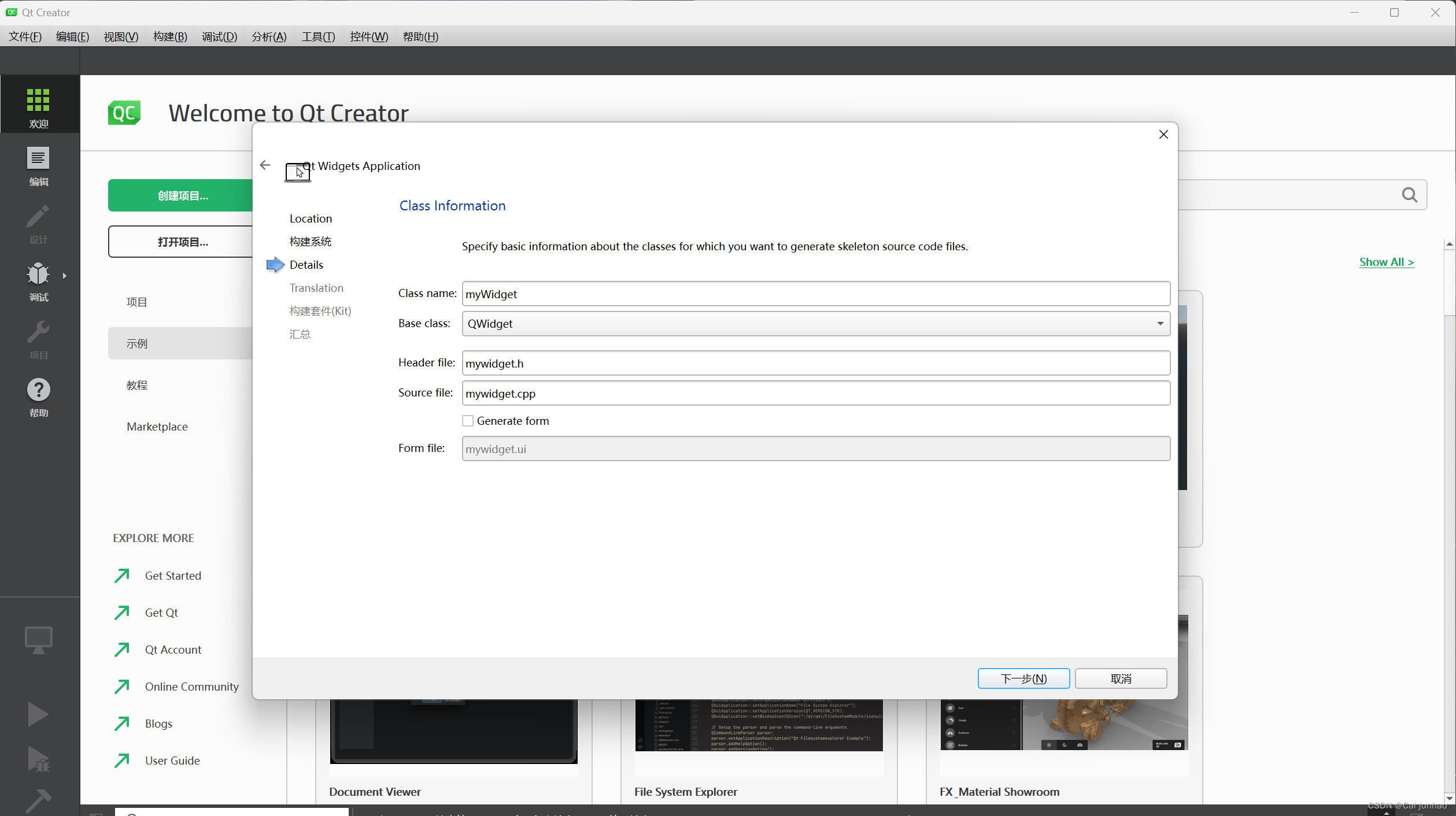Screen dimensions: 1456x816
Task: Enable Generate form checkbox
Action: tap(467, 420)
